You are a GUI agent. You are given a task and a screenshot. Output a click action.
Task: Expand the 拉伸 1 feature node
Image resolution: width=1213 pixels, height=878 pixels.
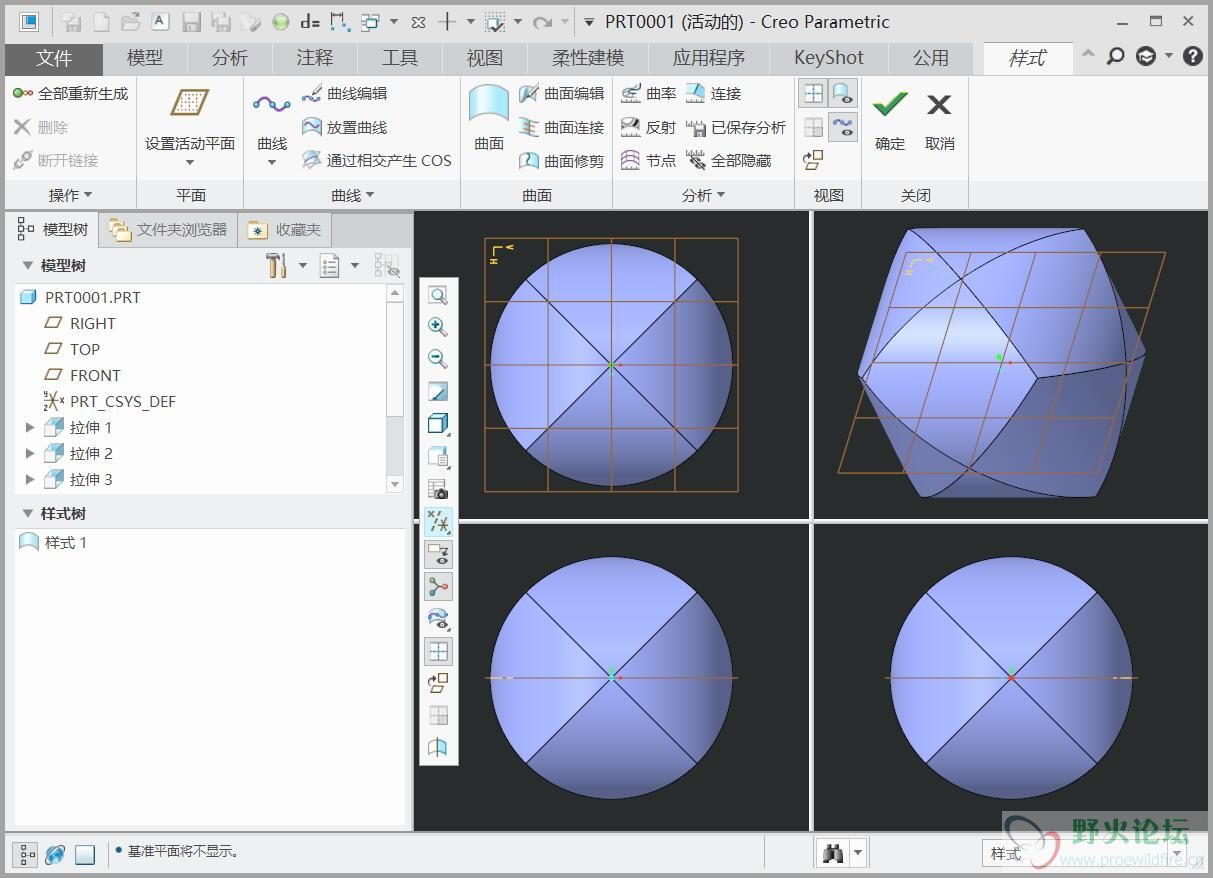point(30,428)
